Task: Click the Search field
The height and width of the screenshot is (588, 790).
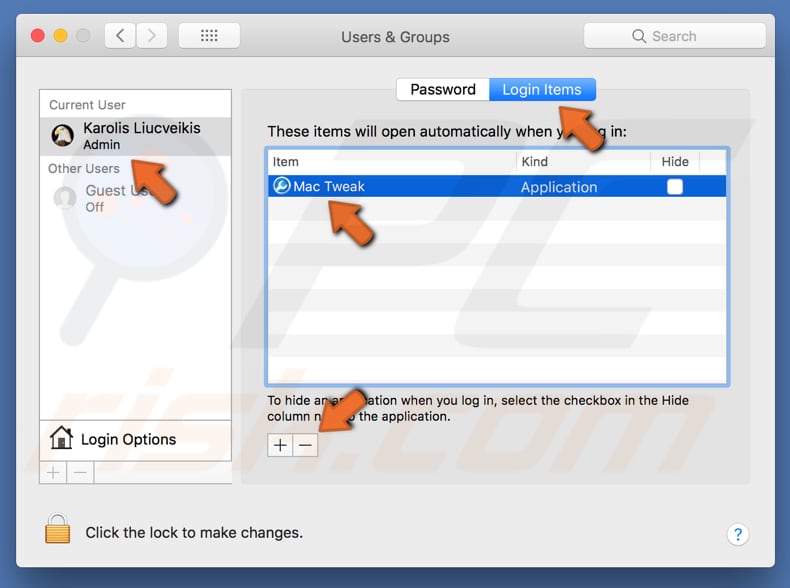Action: click(x=674, y=36)
